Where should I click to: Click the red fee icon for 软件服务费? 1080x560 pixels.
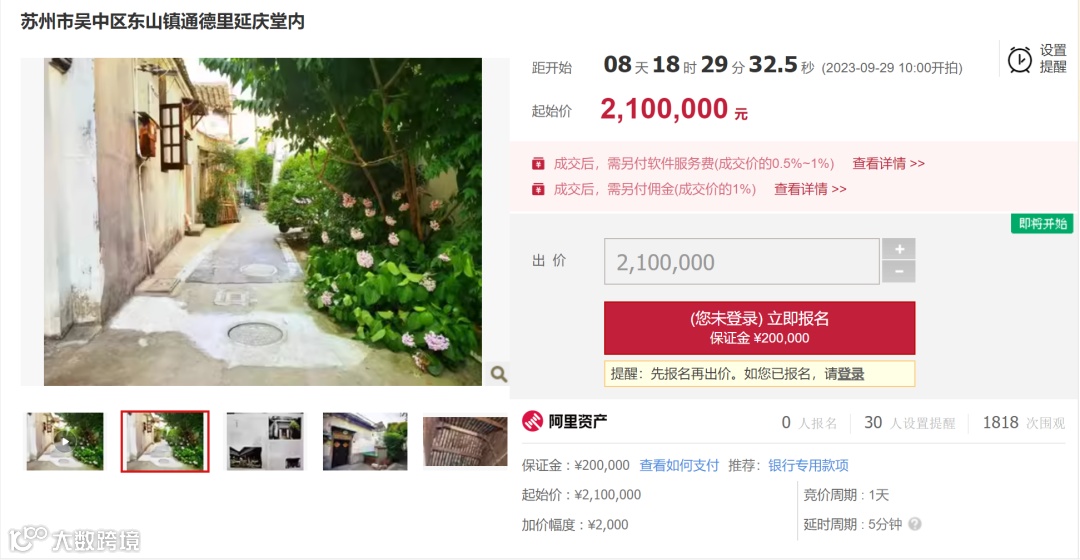pos(538,164)
